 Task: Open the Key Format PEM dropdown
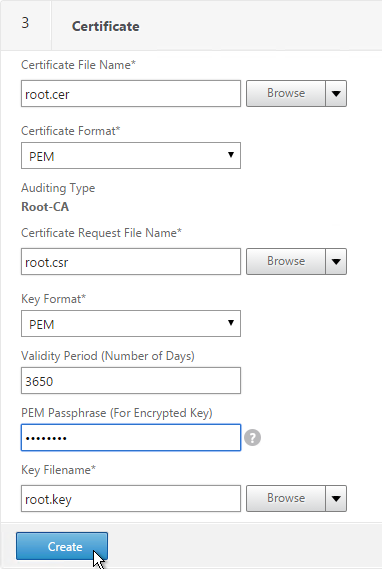click(x=131, y=323)
